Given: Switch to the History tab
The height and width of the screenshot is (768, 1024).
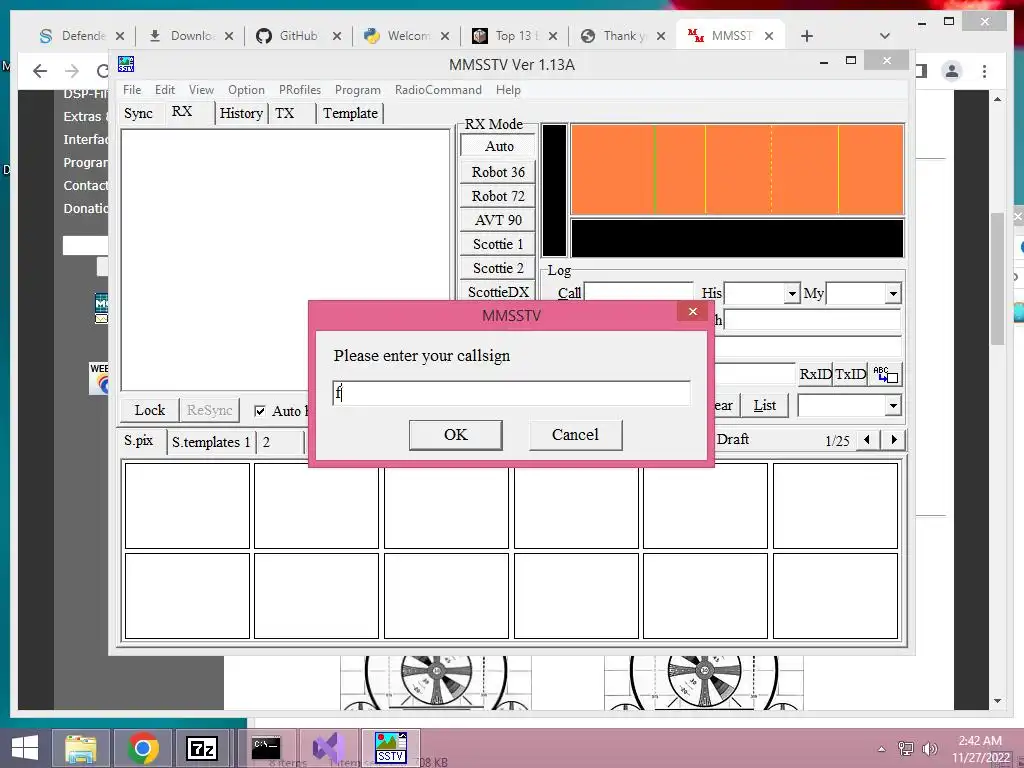Looking at the screenshot, I should coord(241,114).
